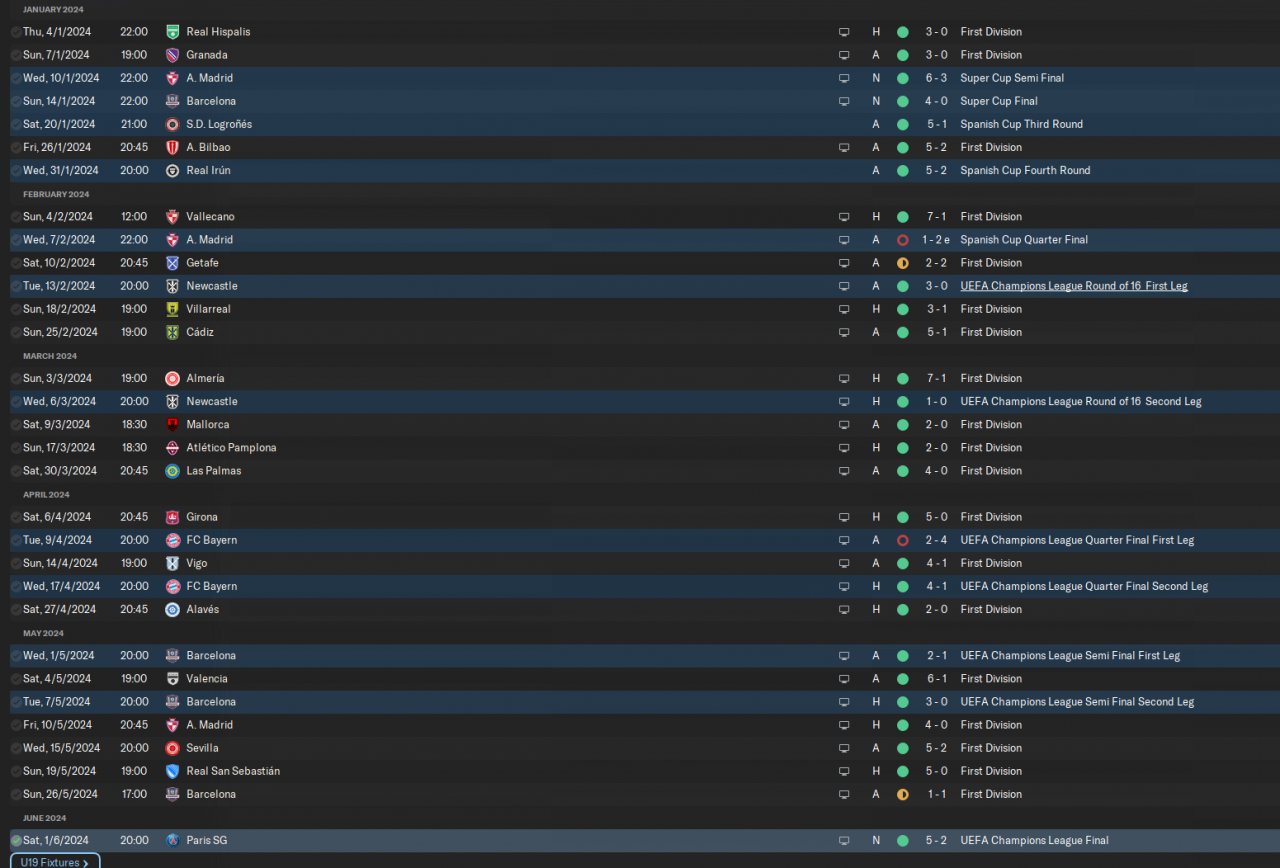The height and width of the screenshot is (868, 1280).
Task: Click the date Wed, 17/4/2024
Action: (x=61, y=586)
